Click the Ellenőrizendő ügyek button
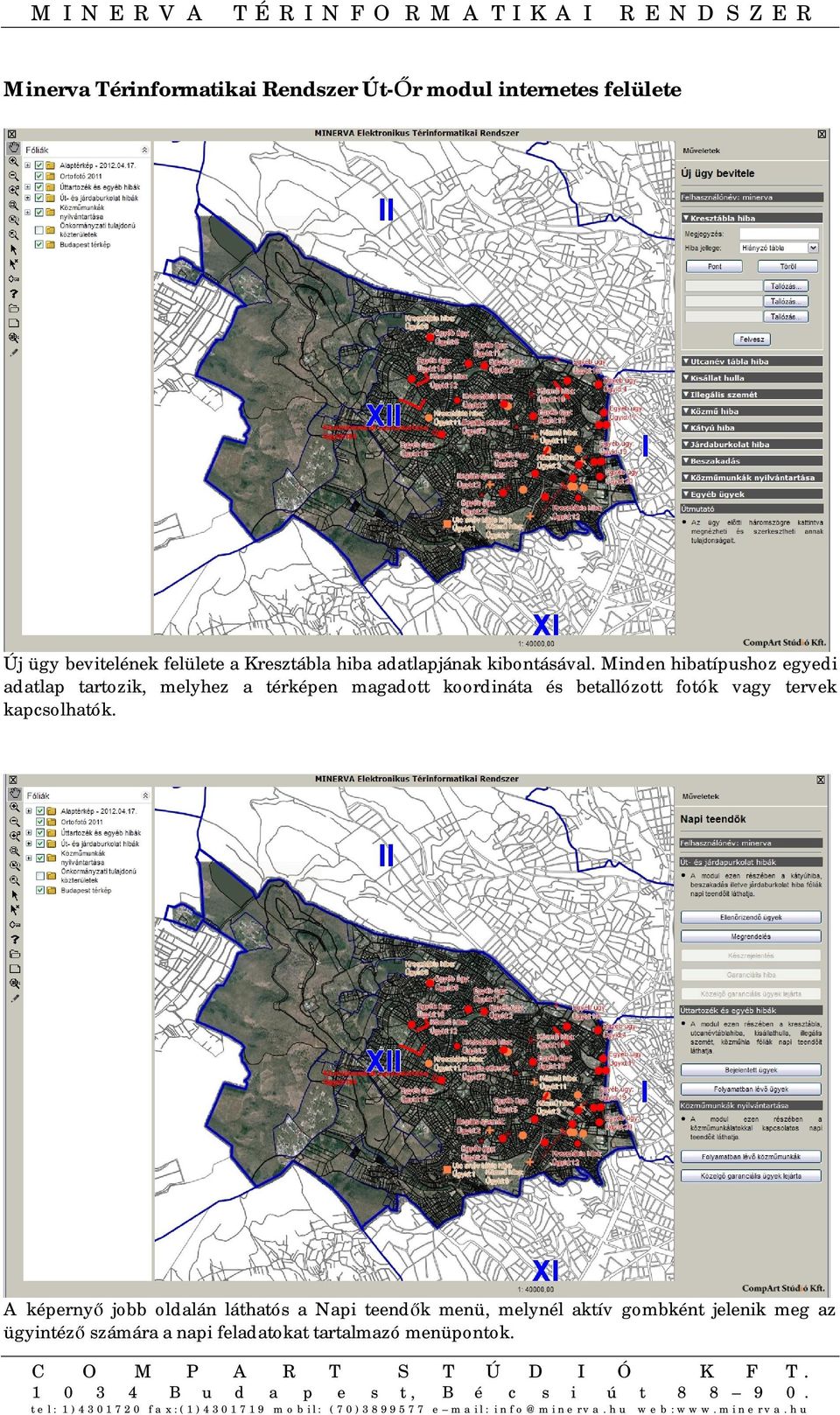This screenshot has width=840, height=1415. [x=751, y=917]
